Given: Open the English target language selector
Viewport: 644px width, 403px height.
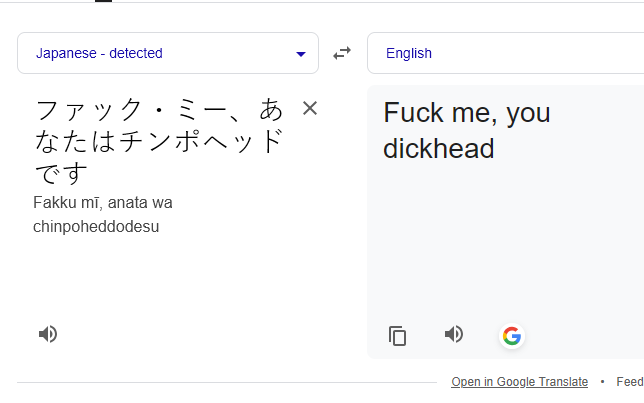Looking at the screenshot, I should pos(506,53).
